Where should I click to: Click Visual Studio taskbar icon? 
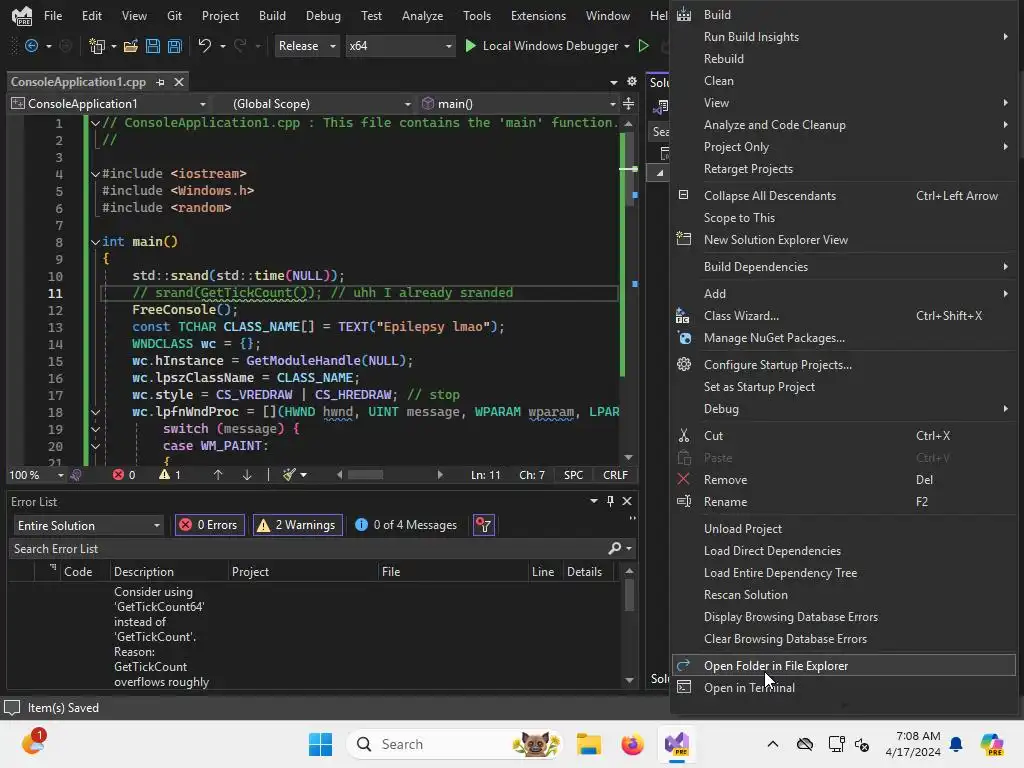(677, 744)
